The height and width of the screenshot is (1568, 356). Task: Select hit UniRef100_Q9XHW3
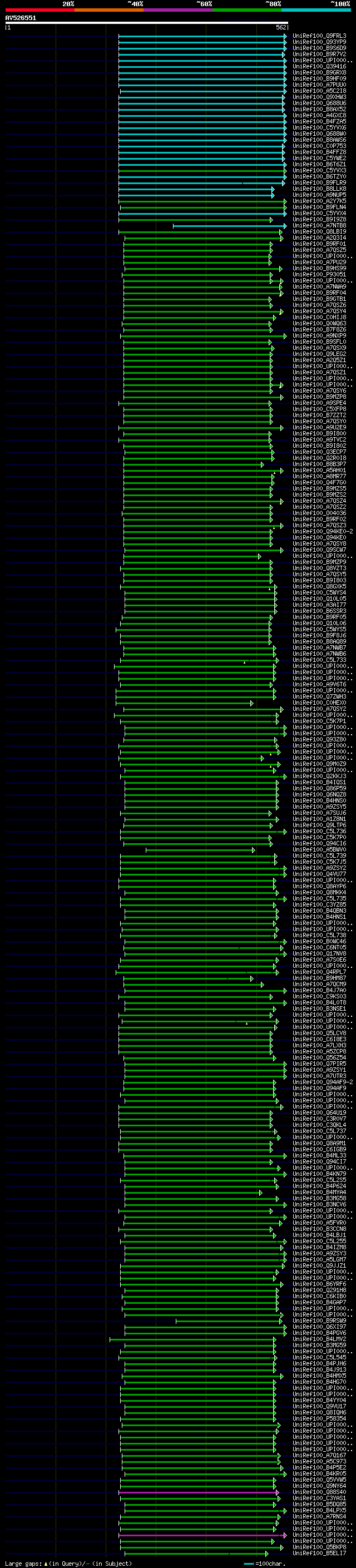coord(319,97)
